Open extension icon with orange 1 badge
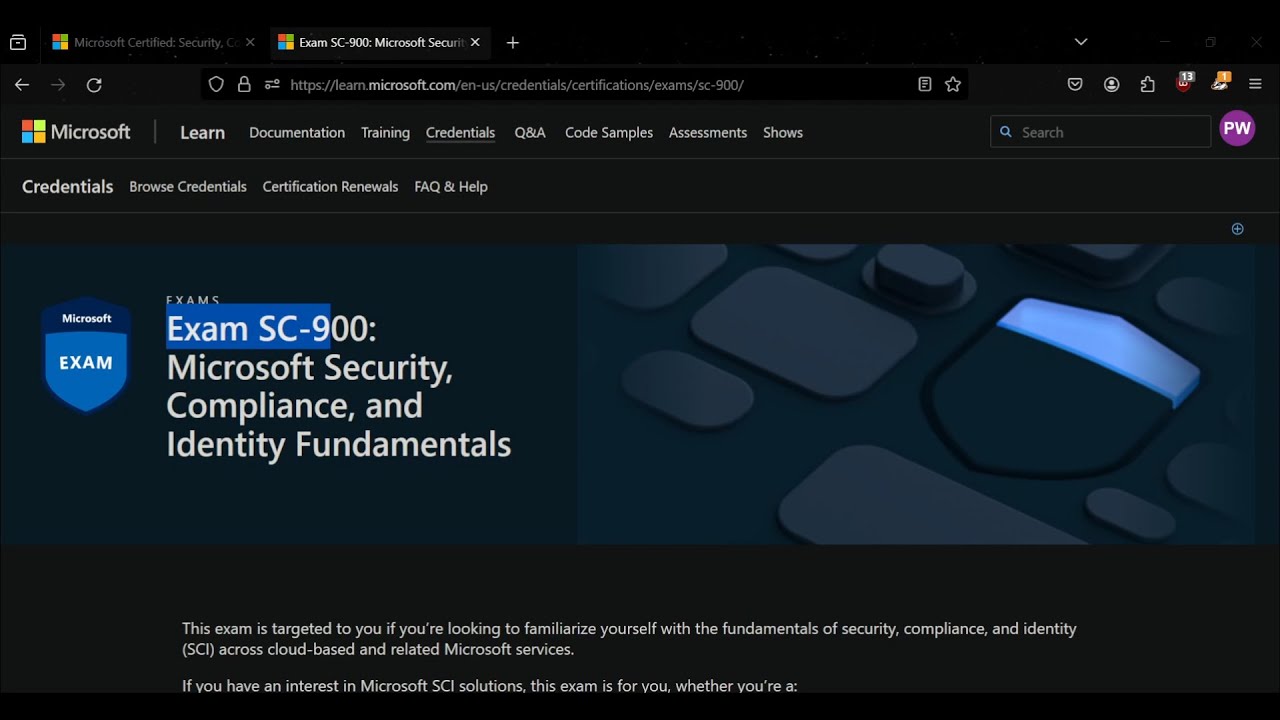The width and height of the screenshot is (1280, 720). click(1220, 83)
